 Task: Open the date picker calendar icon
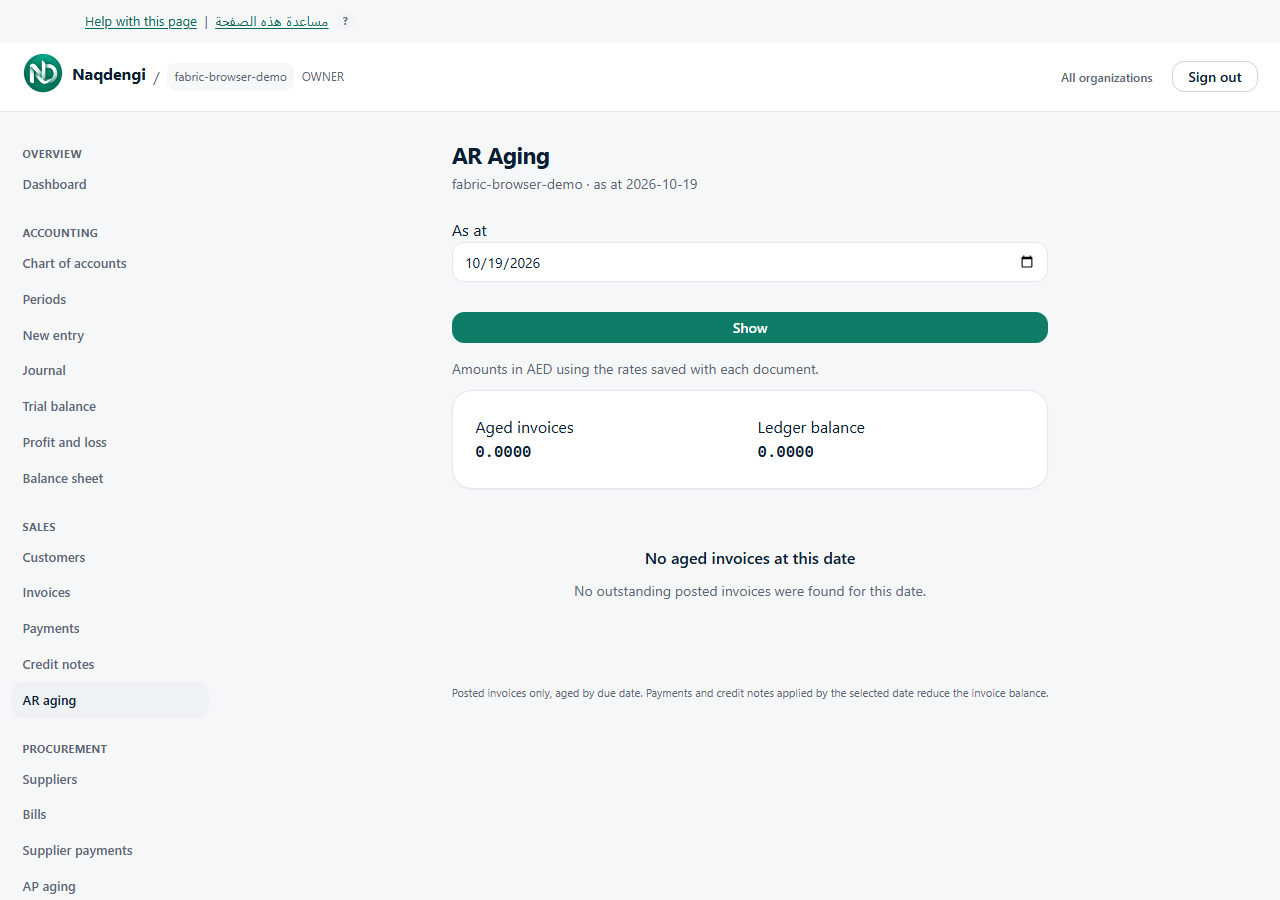(x=1027, y=262)
